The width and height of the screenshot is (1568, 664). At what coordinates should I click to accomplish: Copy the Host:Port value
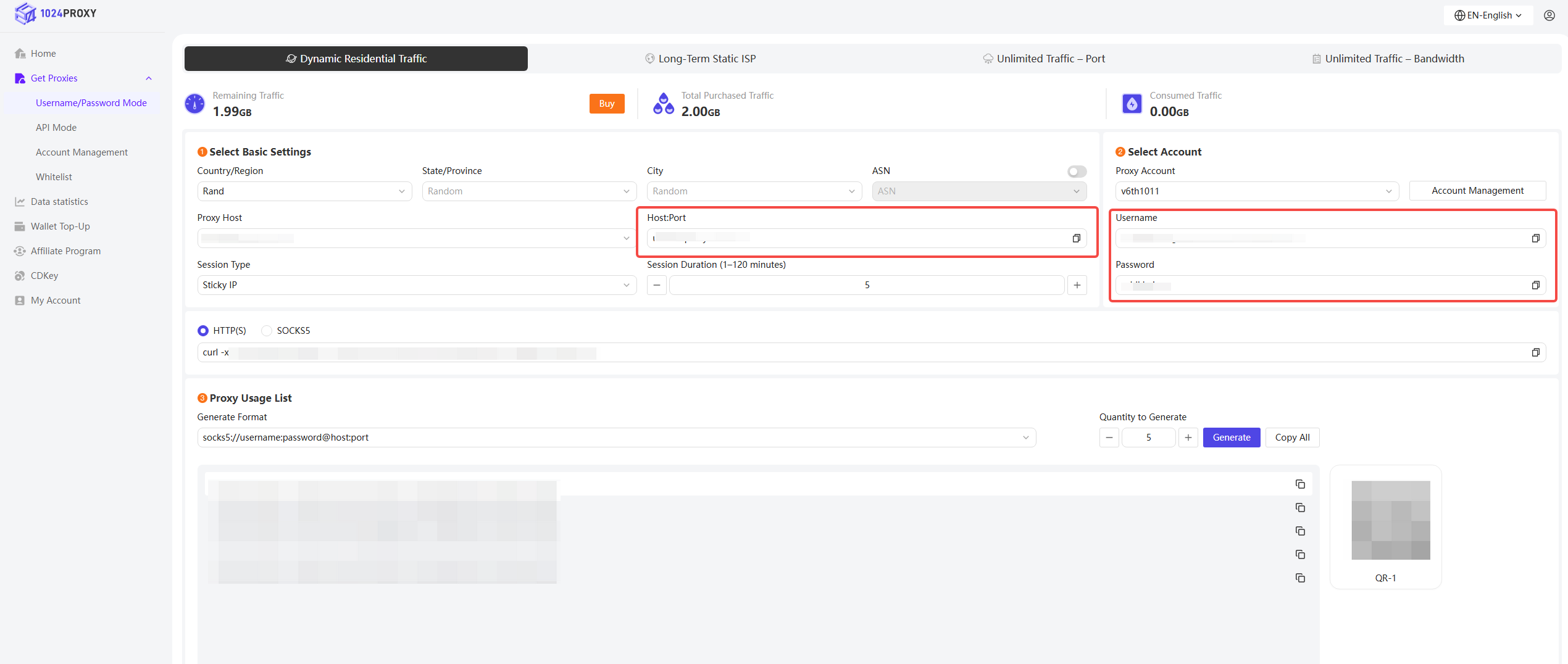[1076, 238]
